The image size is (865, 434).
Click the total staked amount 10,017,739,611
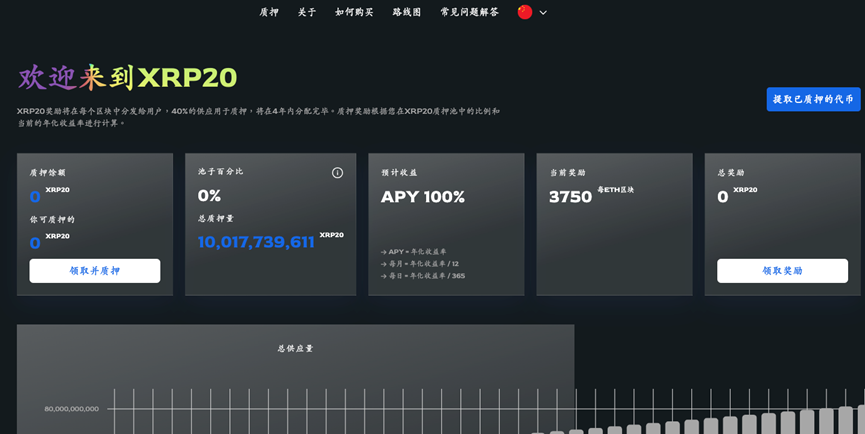(x=256, y=242)
